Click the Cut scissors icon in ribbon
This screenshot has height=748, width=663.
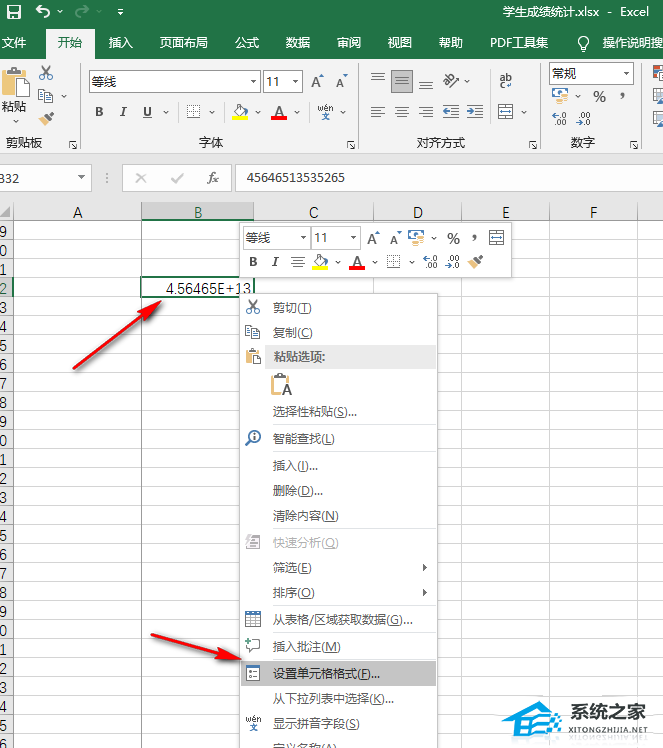pyautogui.click(x=46, y=73)
